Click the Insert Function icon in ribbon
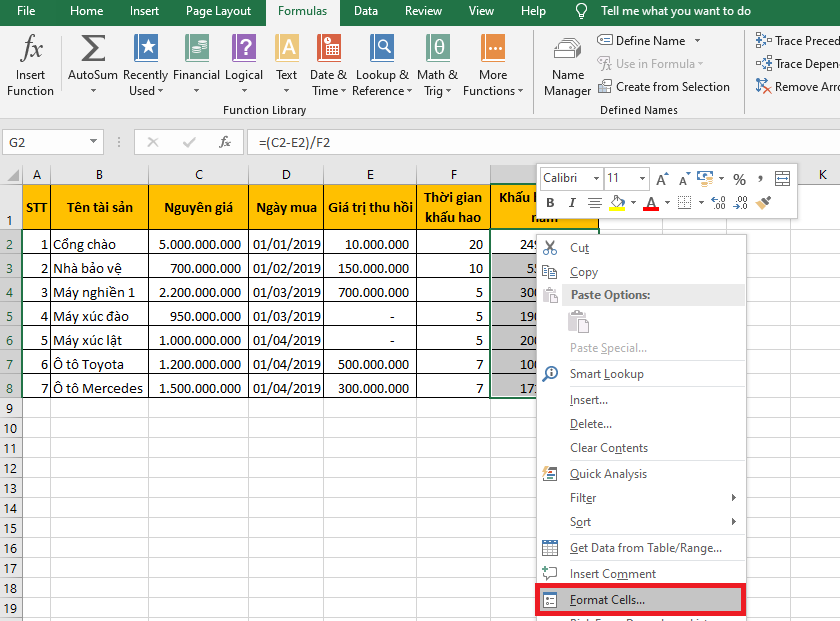Viewport: 840px width, 621px height. [30, 64]
